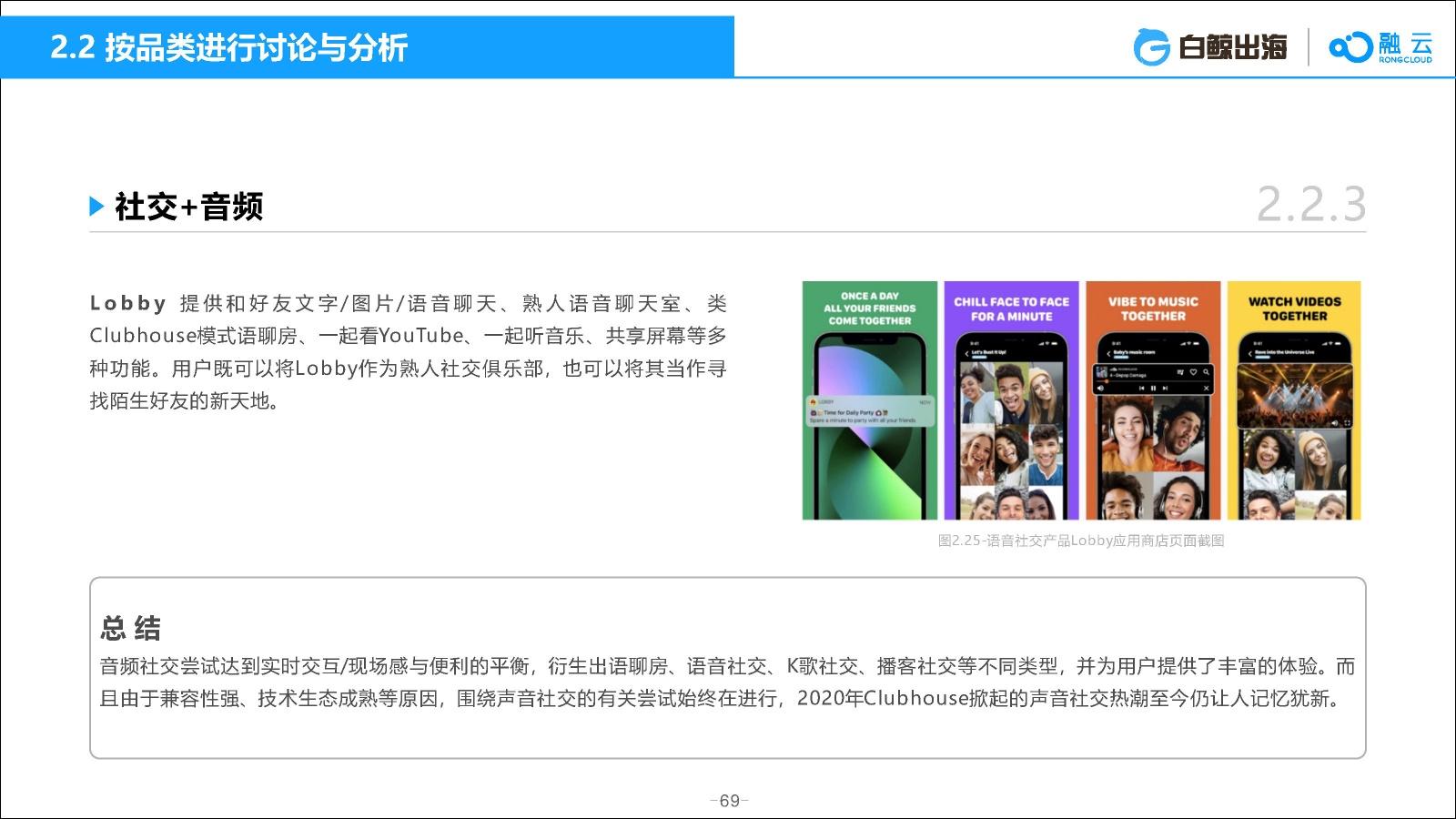Open the yellow "Watch videos together" screenshot
The width and height of the screenshot is (1456, 819).
(1294, 400)
